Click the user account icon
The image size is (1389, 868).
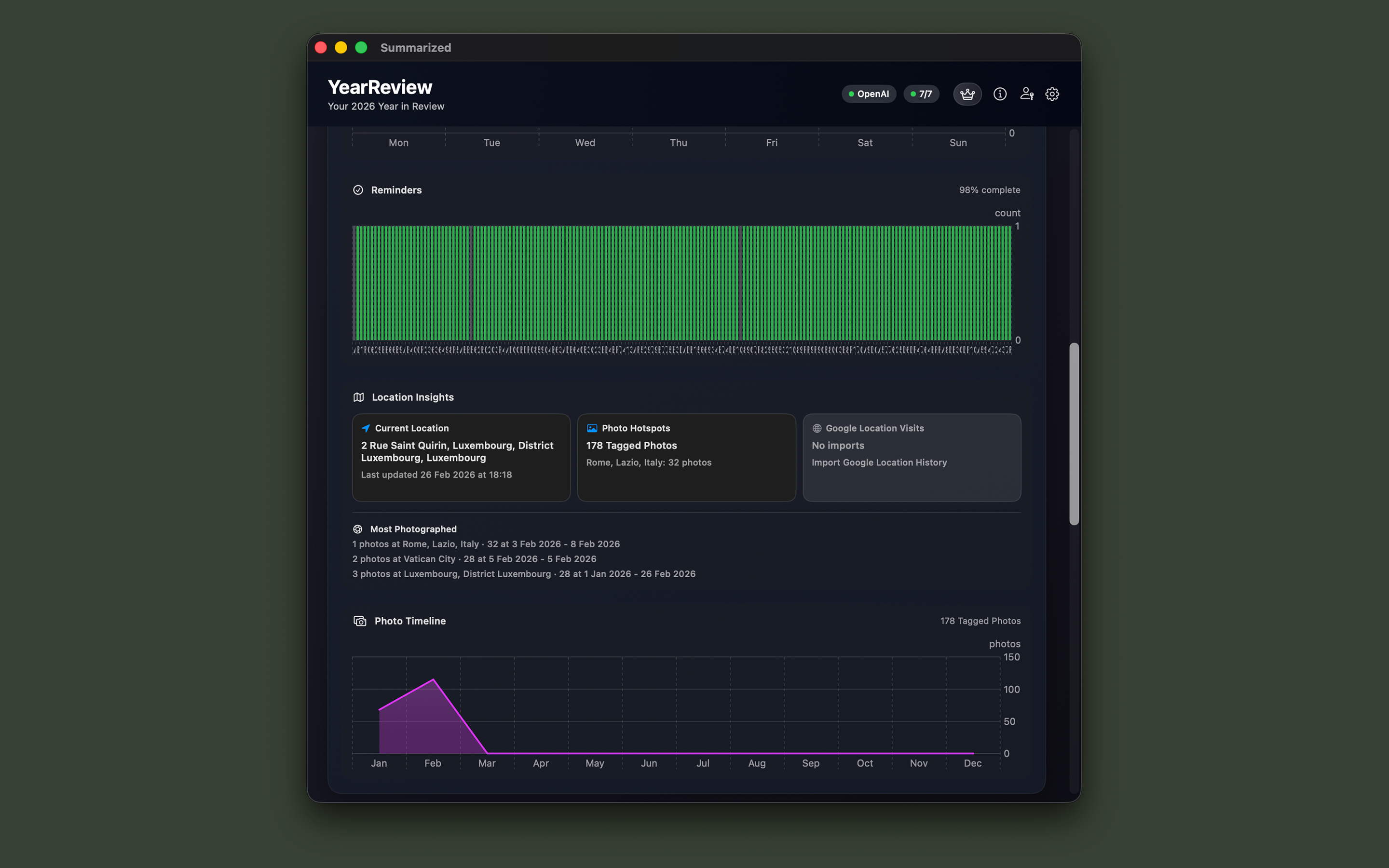[x=1026, y=94]
